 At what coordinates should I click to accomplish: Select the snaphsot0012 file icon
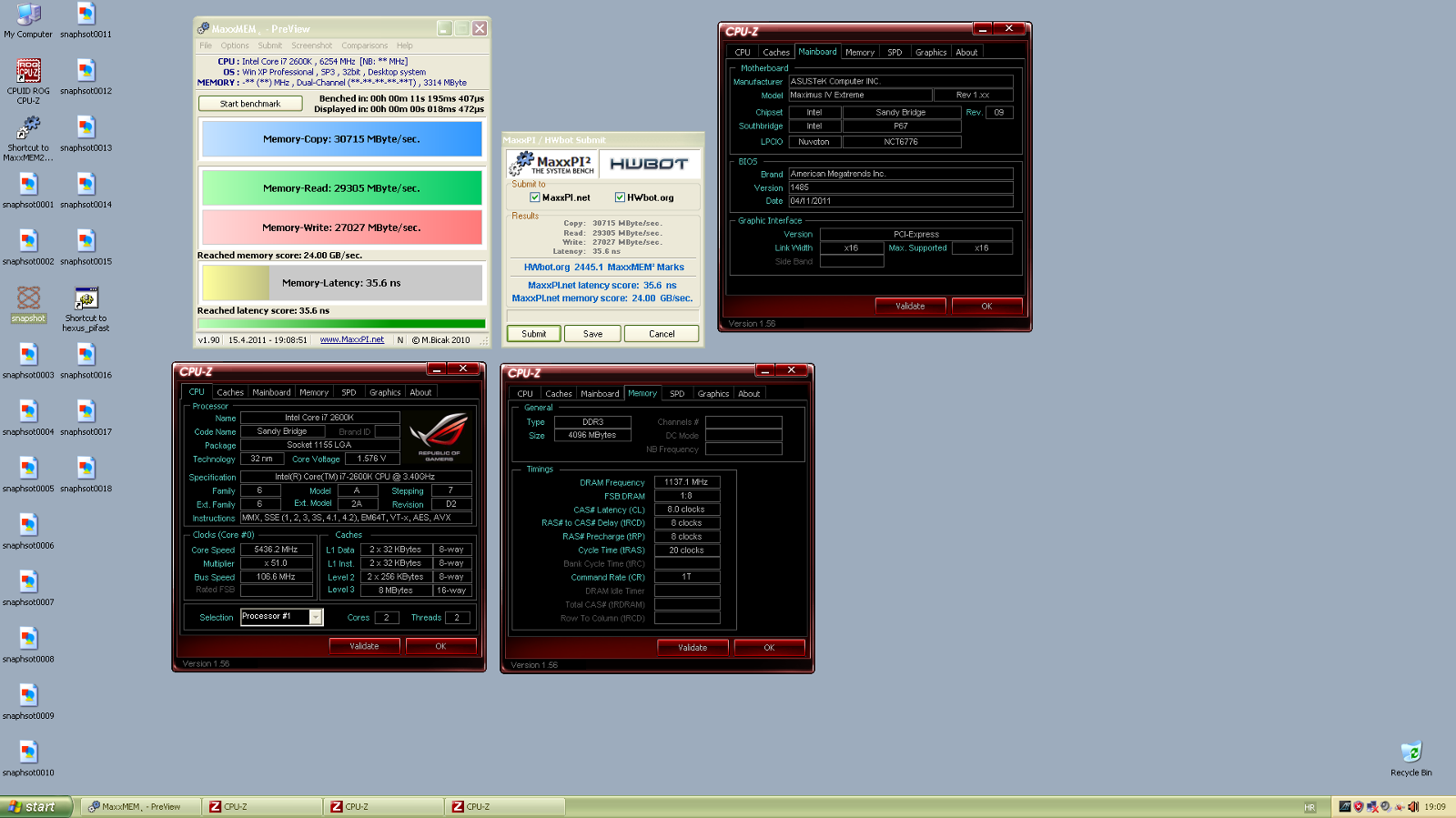[x=86, y=77]
